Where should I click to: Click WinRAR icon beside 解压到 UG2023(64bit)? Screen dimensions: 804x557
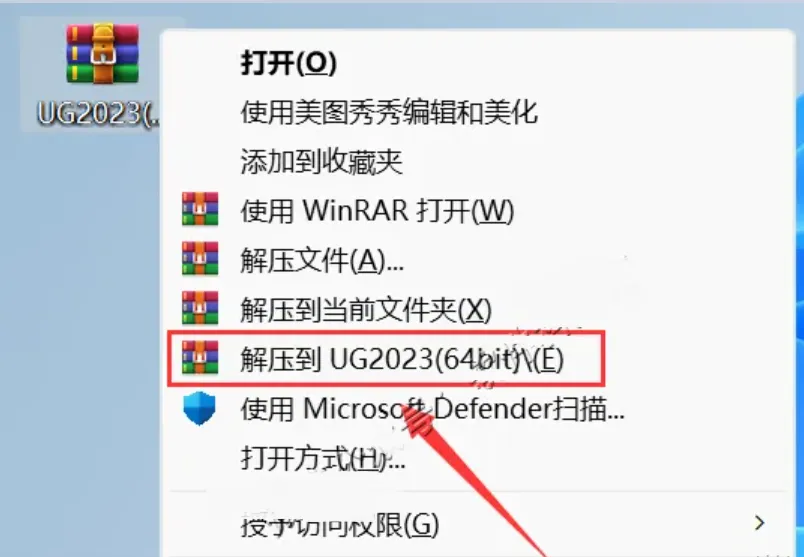tap(200, 357)
